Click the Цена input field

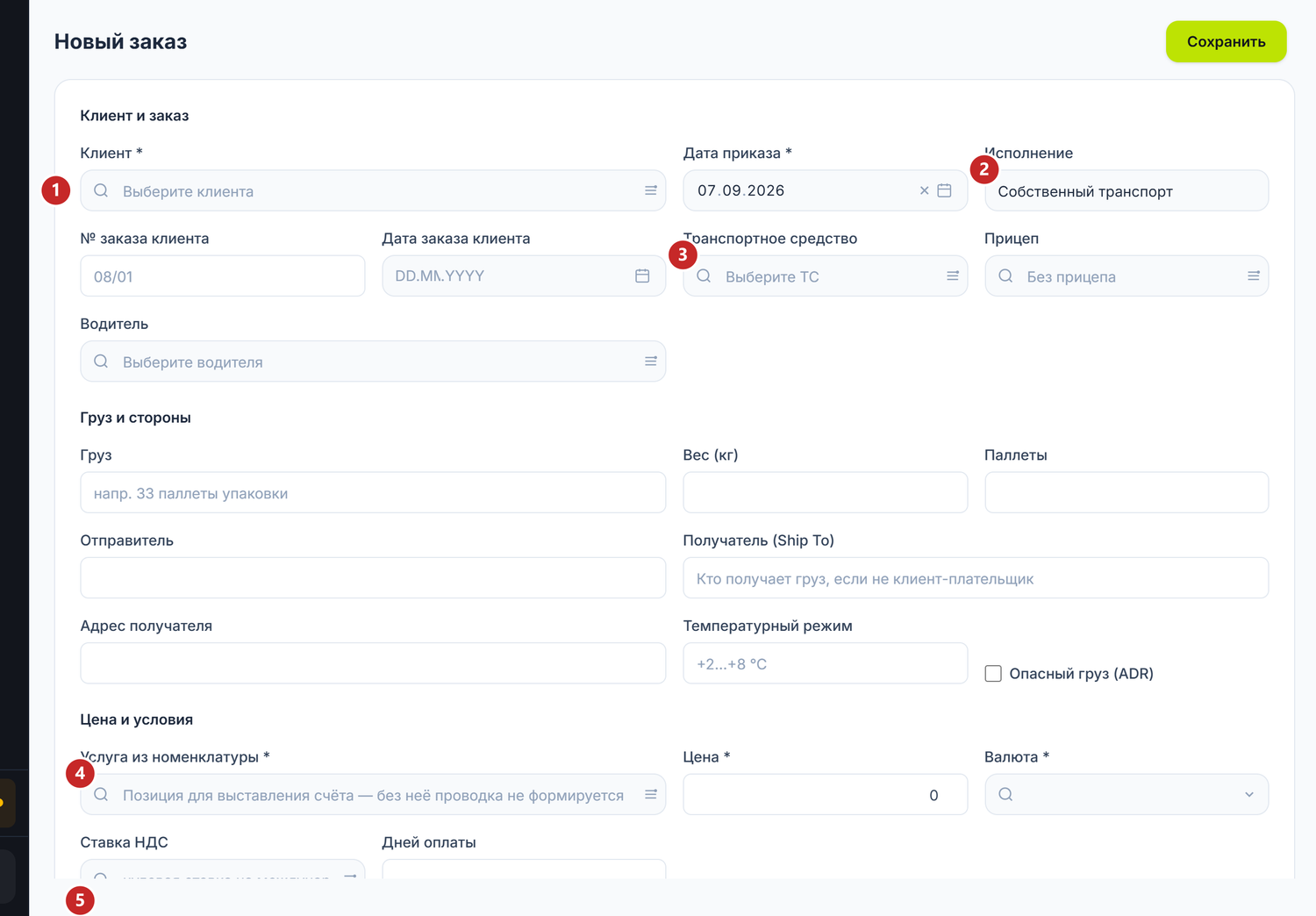click(826, 794)
